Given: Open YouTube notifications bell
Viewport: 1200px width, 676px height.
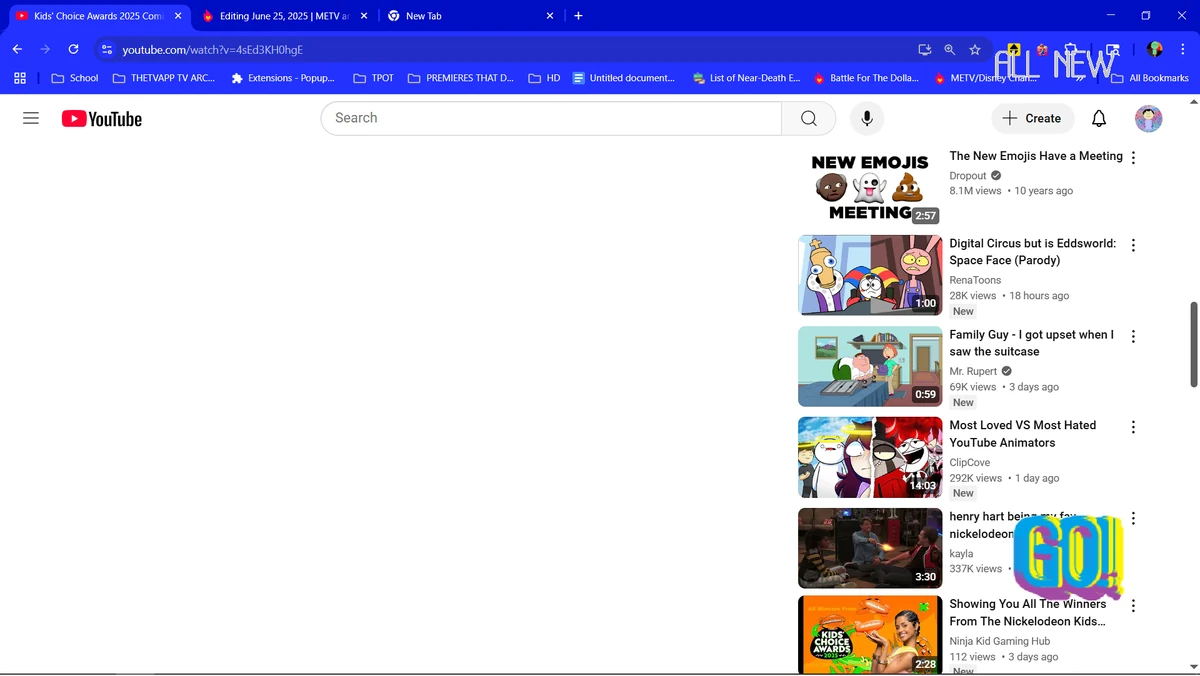Looking at the screenshot, I should tap(1098, 118).
